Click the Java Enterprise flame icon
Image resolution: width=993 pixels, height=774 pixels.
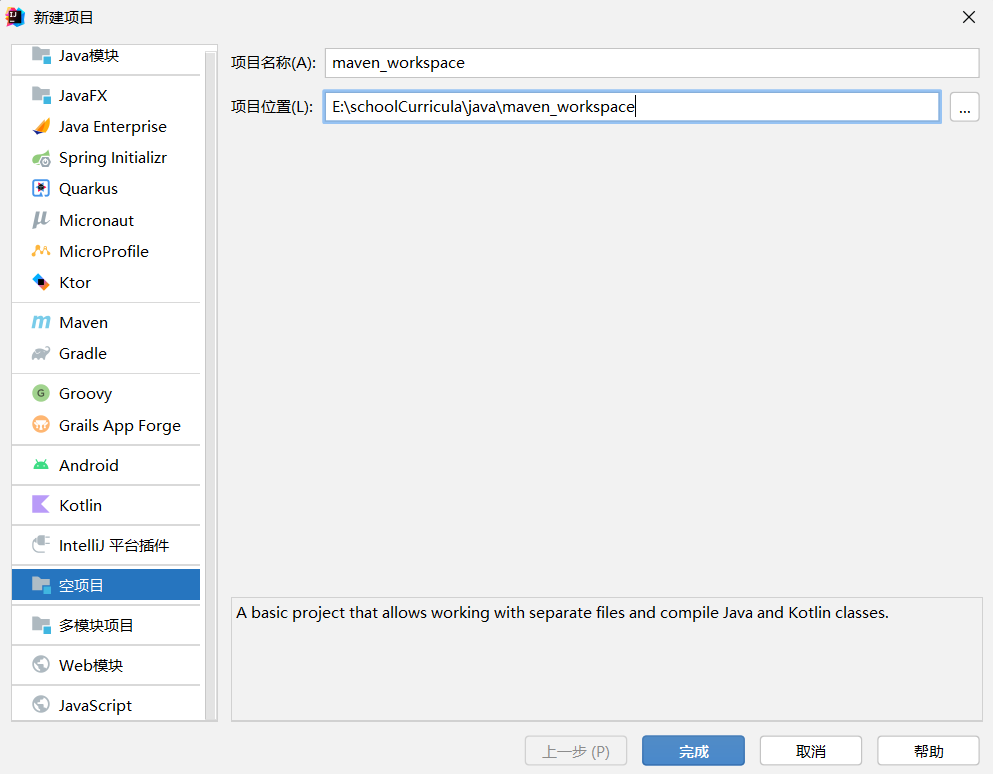[41, 126]
